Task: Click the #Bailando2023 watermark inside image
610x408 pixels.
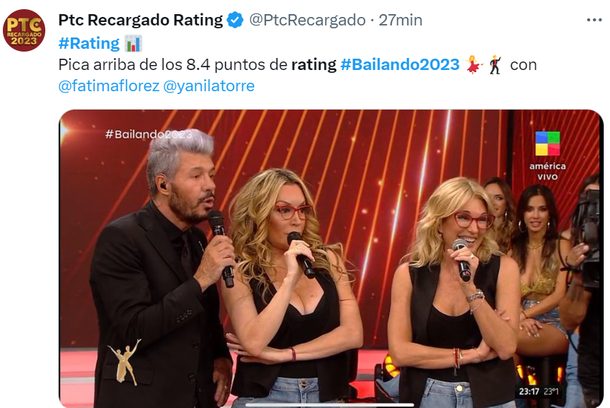Action: coord(149,135)
